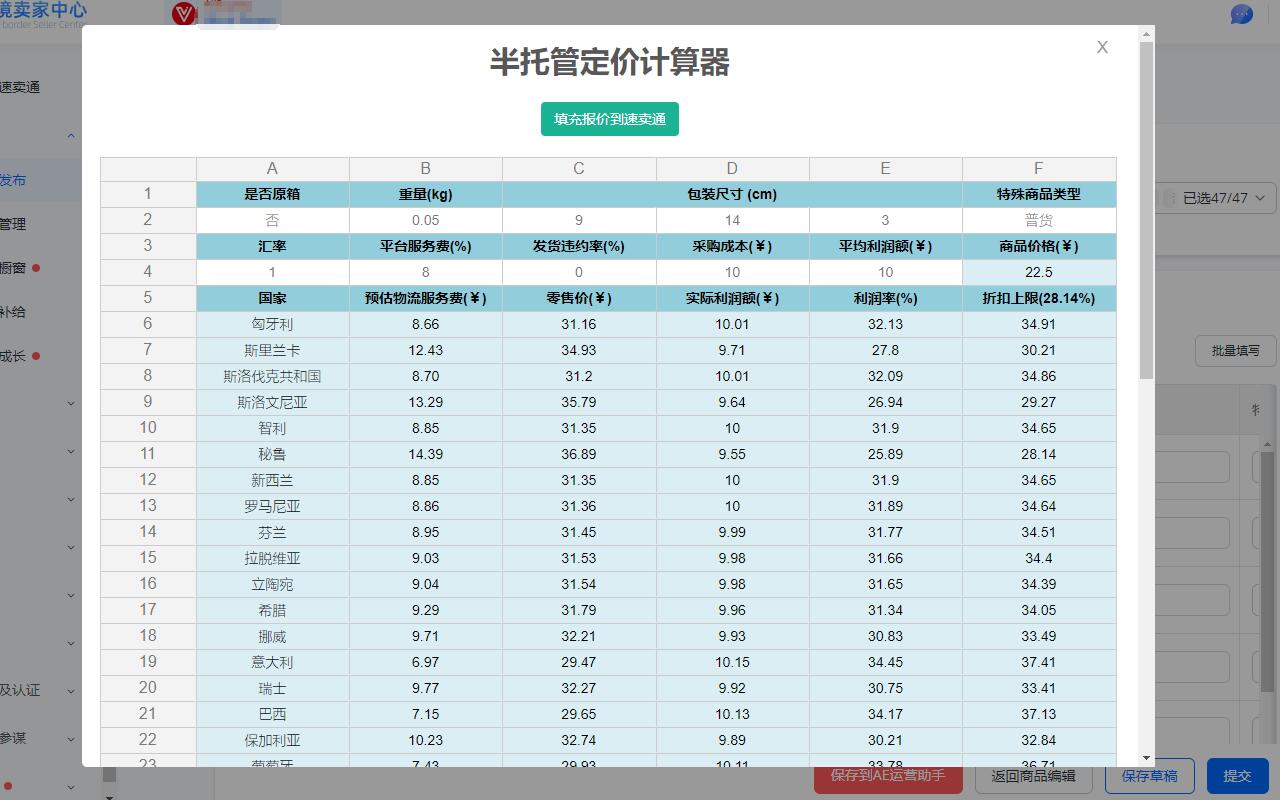The height and width of the screenshot is (800, 1280).
Task: Open 成长 in the left sidebar
Action: click(13, 356)
